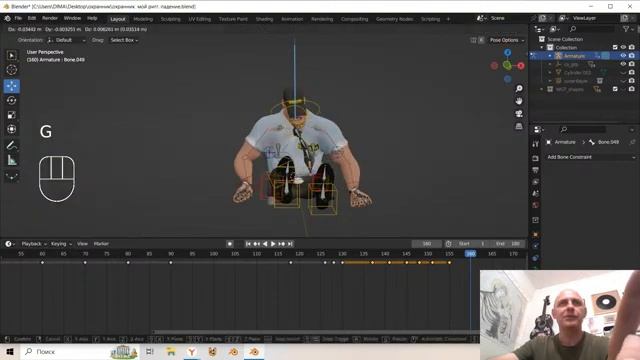Image resolution: width=640 pixels, height=360 pixels.
Task: Click the blue Z axis on navigation gizmo
Action: [507, 52]
